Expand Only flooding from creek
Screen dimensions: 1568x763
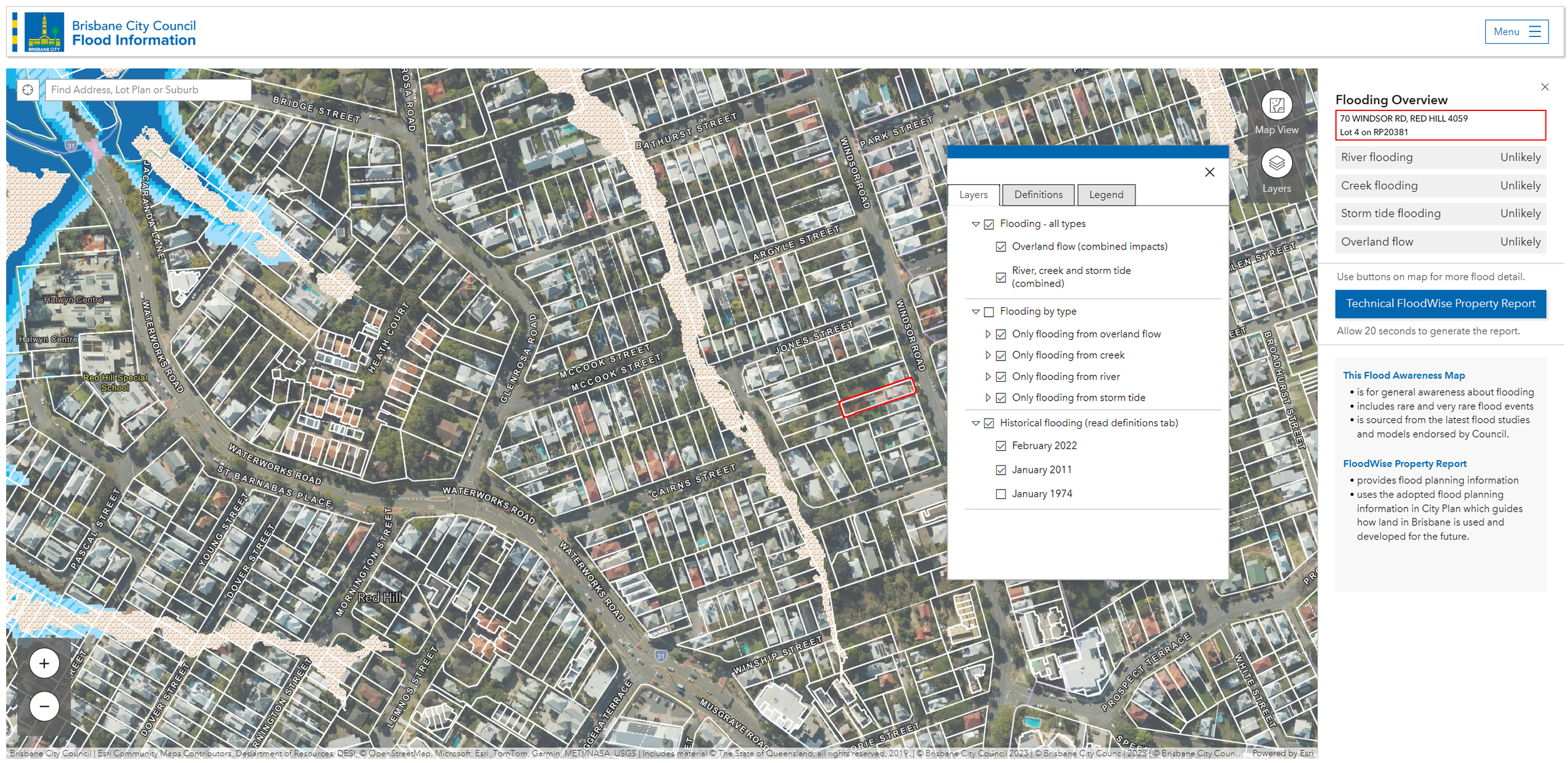[988, 355]
